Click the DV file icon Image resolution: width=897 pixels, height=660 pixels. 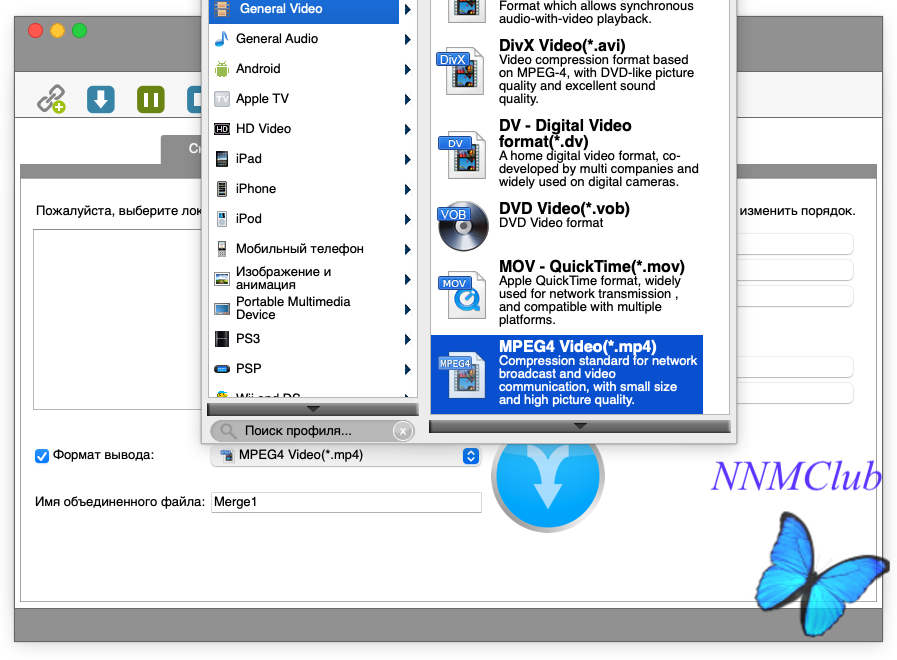pos(462,154)
